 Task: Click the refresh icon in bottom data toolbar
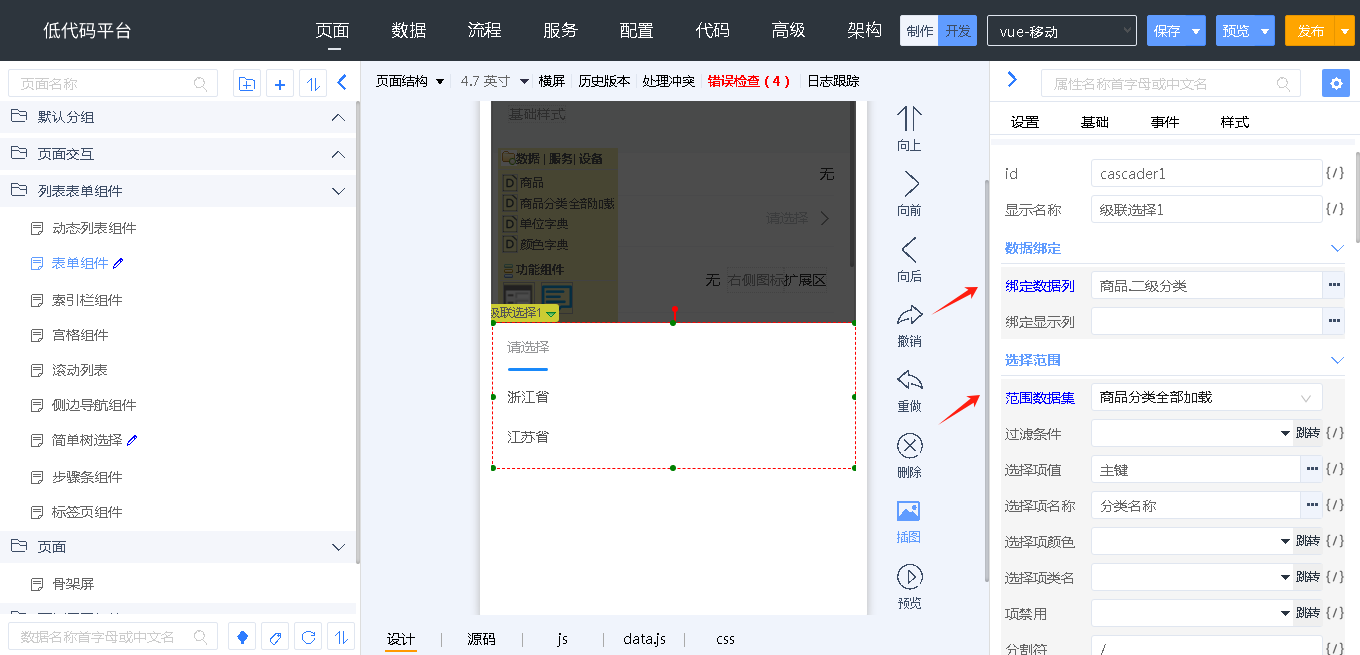click(309, 637)
